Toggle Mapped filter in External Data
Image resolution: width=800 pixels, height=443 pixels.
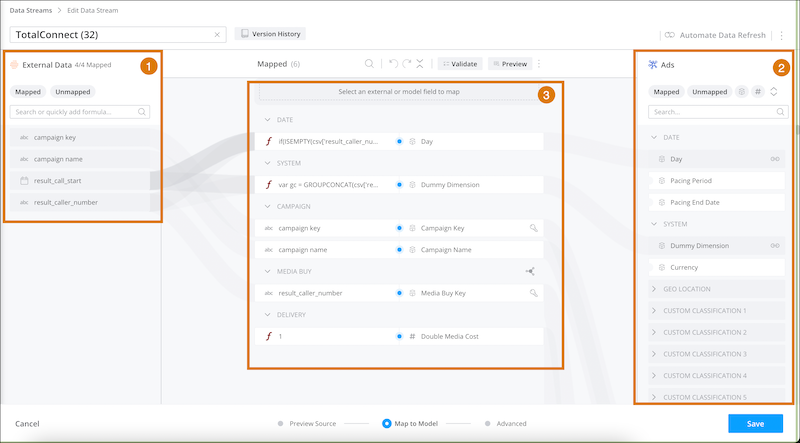[x=28, y=92]
